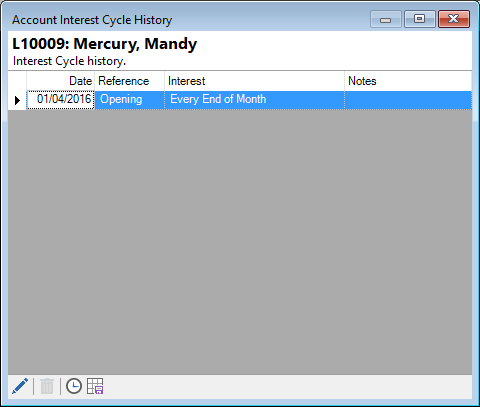Click the pencil edit icon

pyautogui.click(x=20, y=386)
